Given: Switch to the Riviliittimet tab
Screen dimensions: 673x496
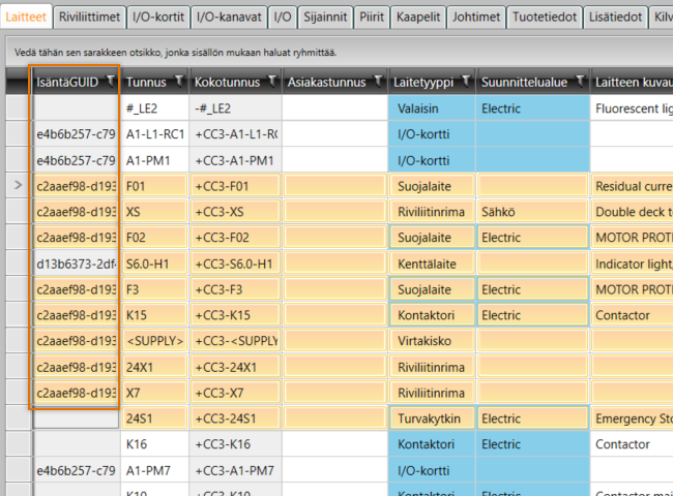Looking at the screenshot, I should (x=90, y=17).
